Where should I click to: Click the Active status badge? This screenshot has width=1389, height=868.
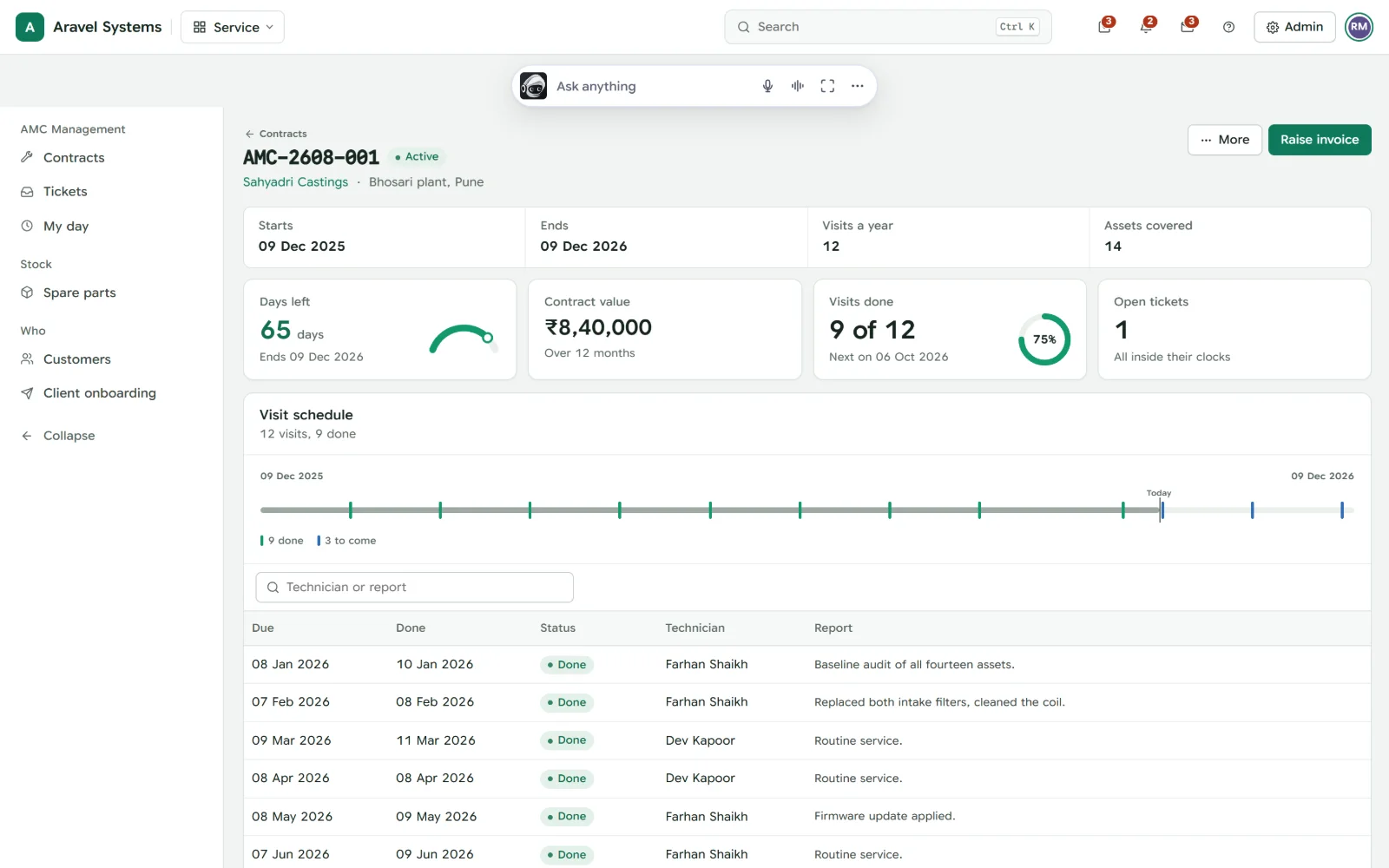[x=417, y=157]
